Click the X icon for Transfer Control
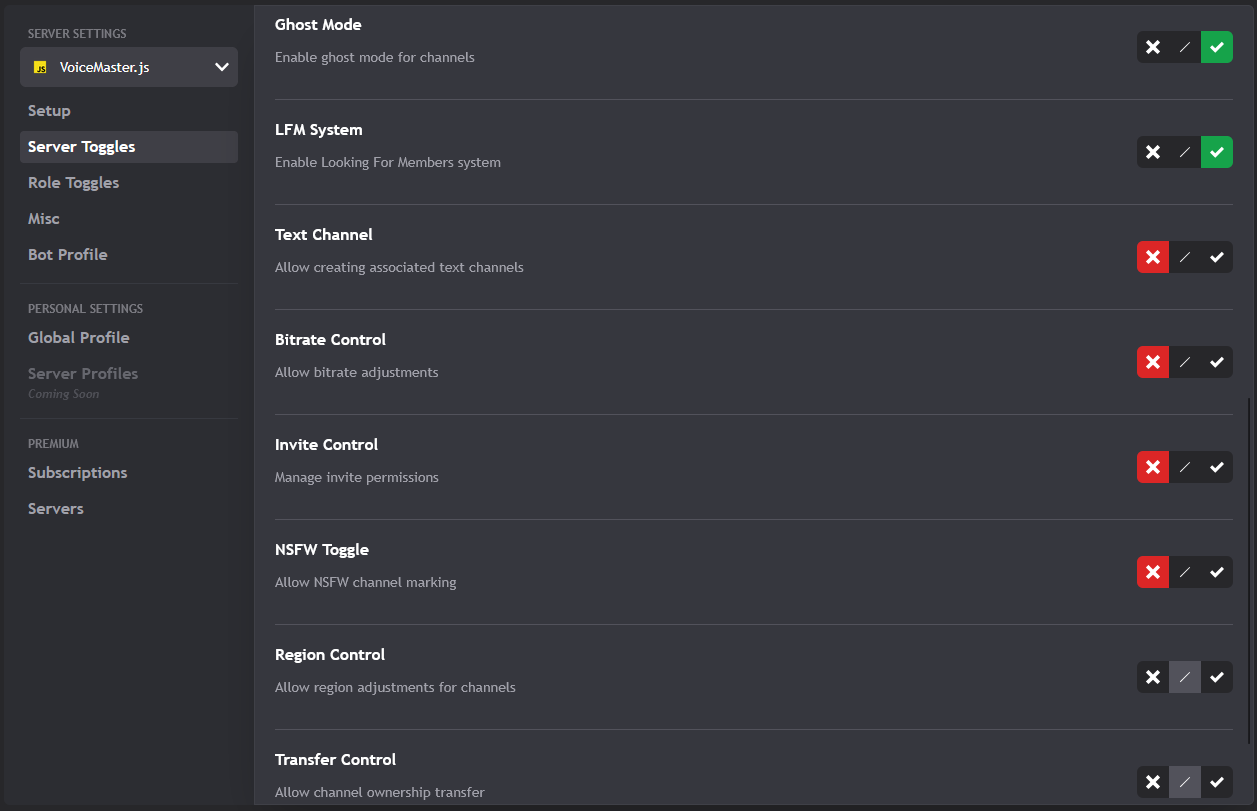1257x811 pixels. (1152, 782)
